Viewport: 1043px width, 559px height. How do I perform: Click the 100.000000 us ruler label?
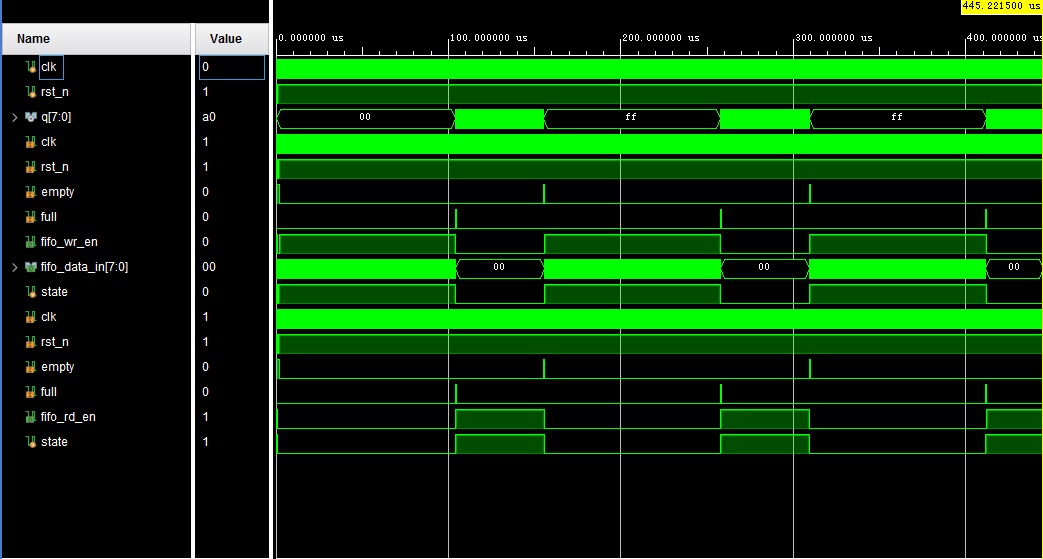coord(490,38)
